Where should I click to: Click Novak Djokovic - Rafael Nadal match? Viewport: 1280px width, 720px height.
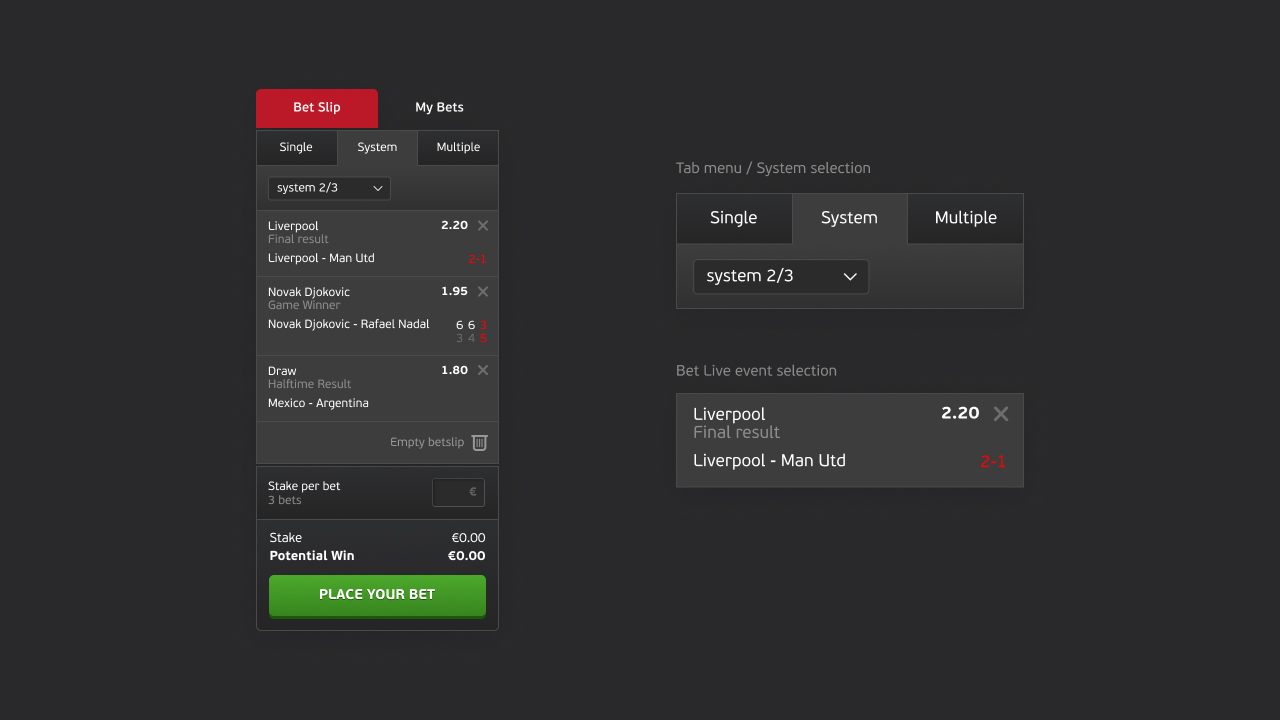349,324
